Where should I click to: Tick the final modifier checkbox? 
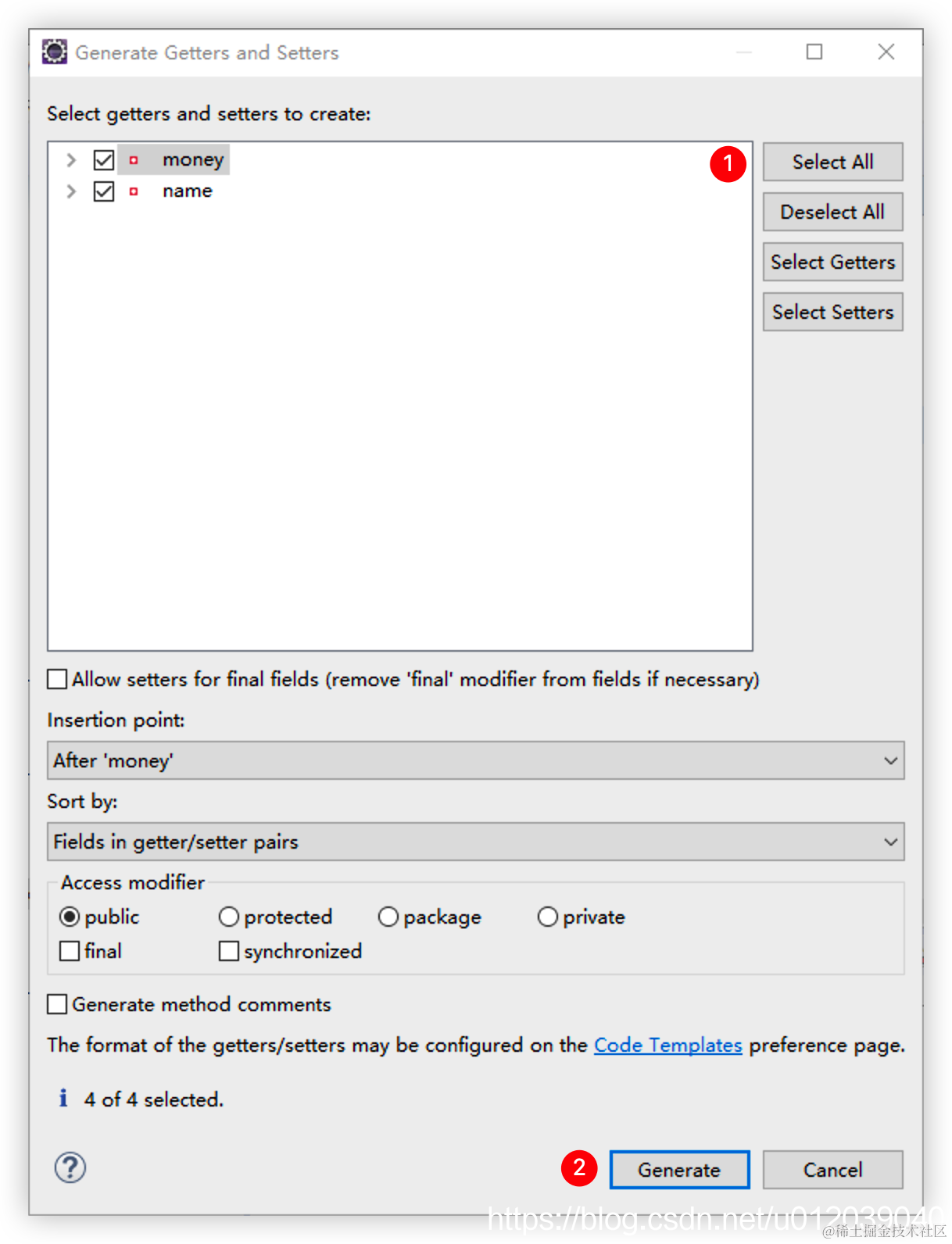tap(70, 951)
